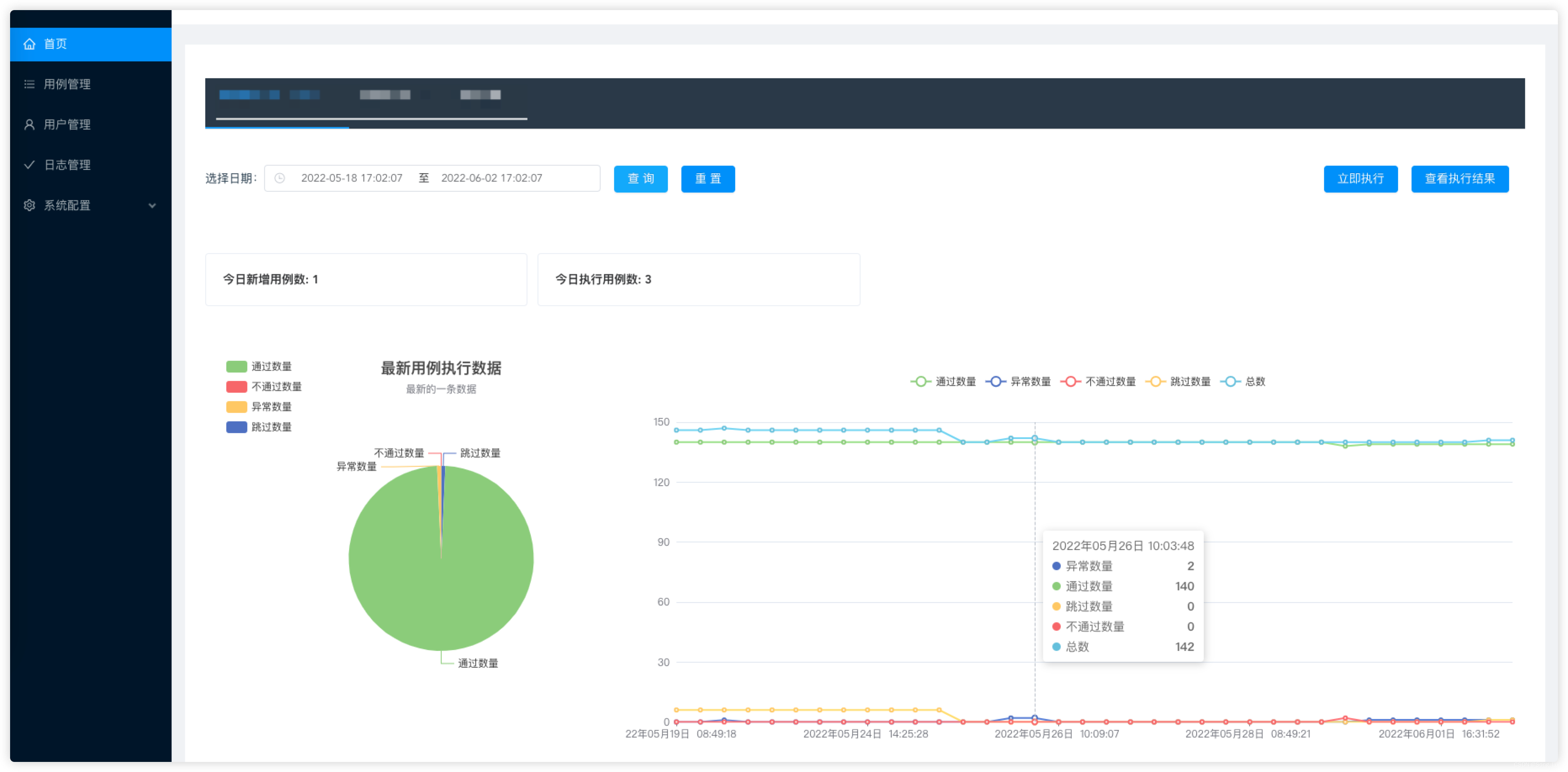Select the first blurred blue tab

270,95
